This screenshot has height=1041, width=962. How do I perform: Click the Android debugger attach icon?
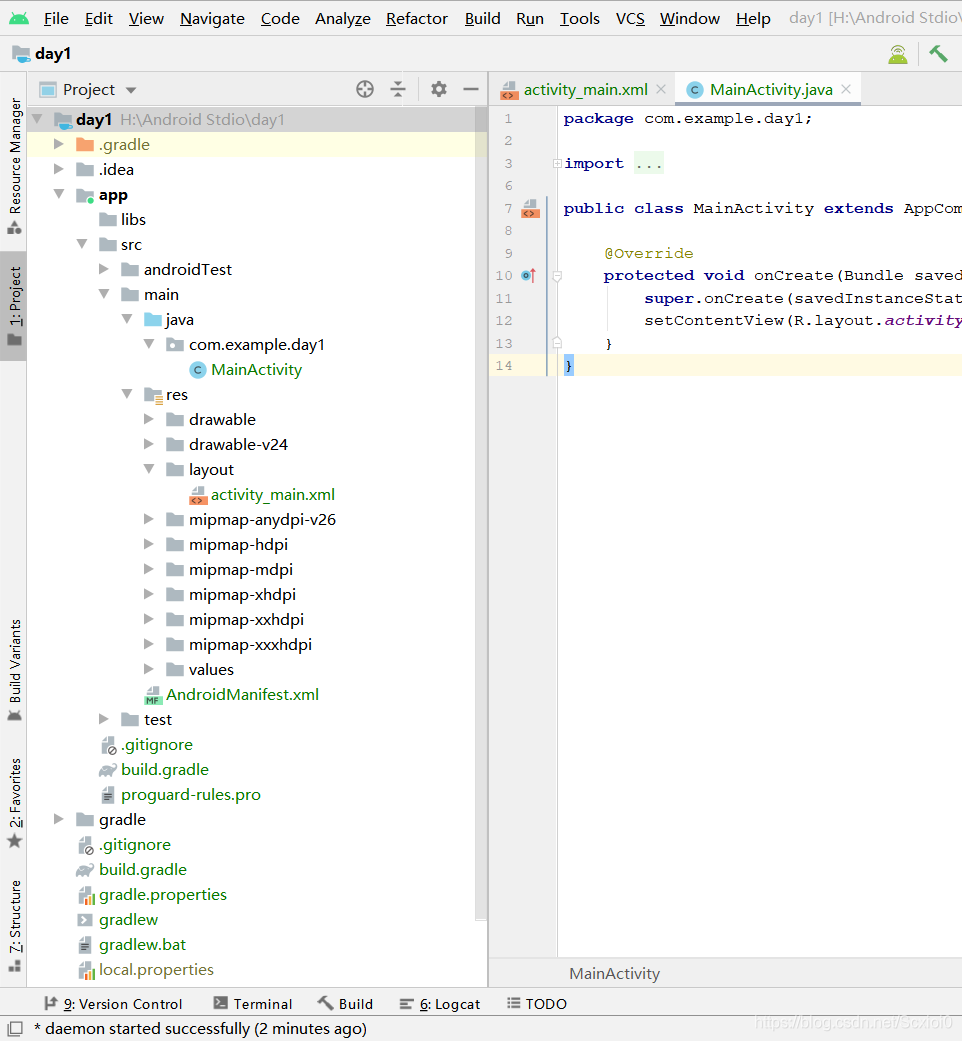click(x=898, y=54)
